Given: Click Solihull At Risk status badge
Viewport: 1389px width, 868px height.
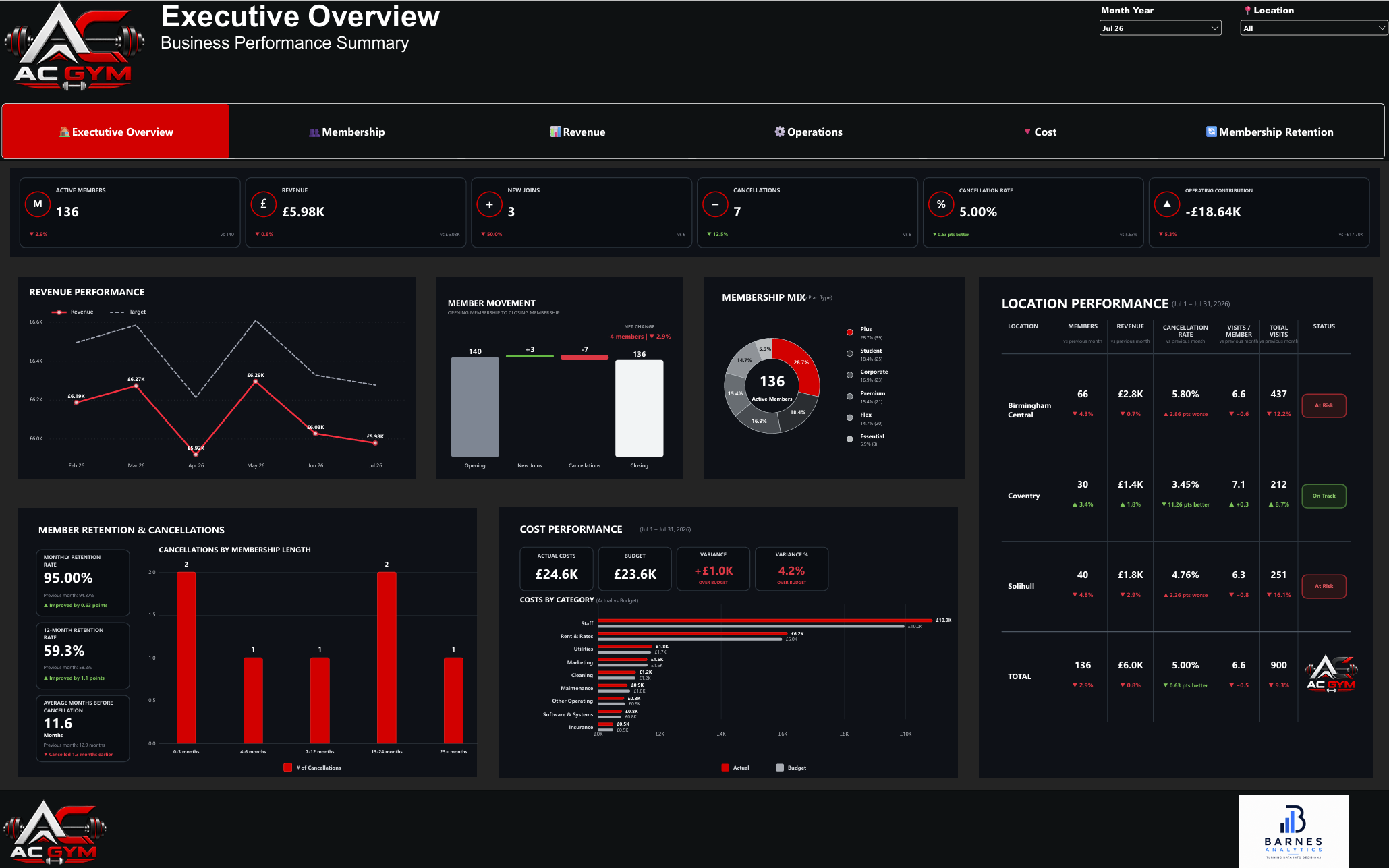Looking at the screenshot, I should coord(1324,586).
